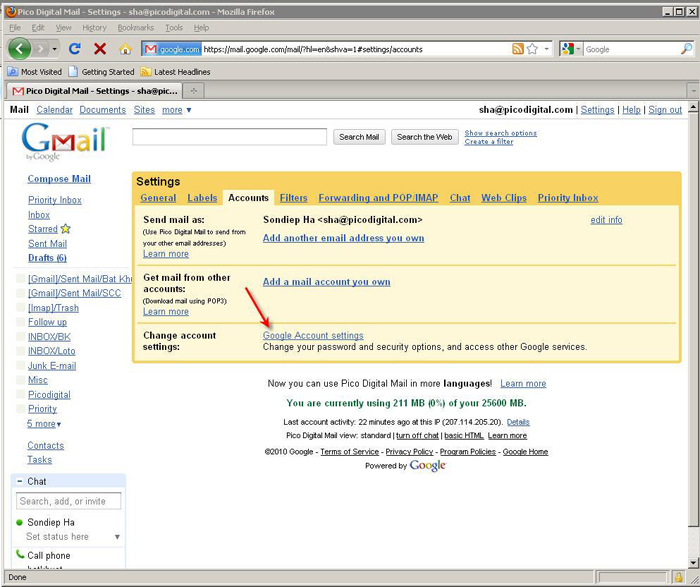
Task: Click the green status dot beside Sondiep Ha
Action: point(19,522)
